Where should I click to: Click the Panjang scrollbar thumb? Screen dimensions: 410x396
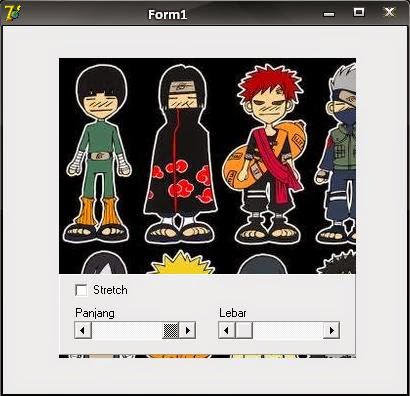[171, 330]
